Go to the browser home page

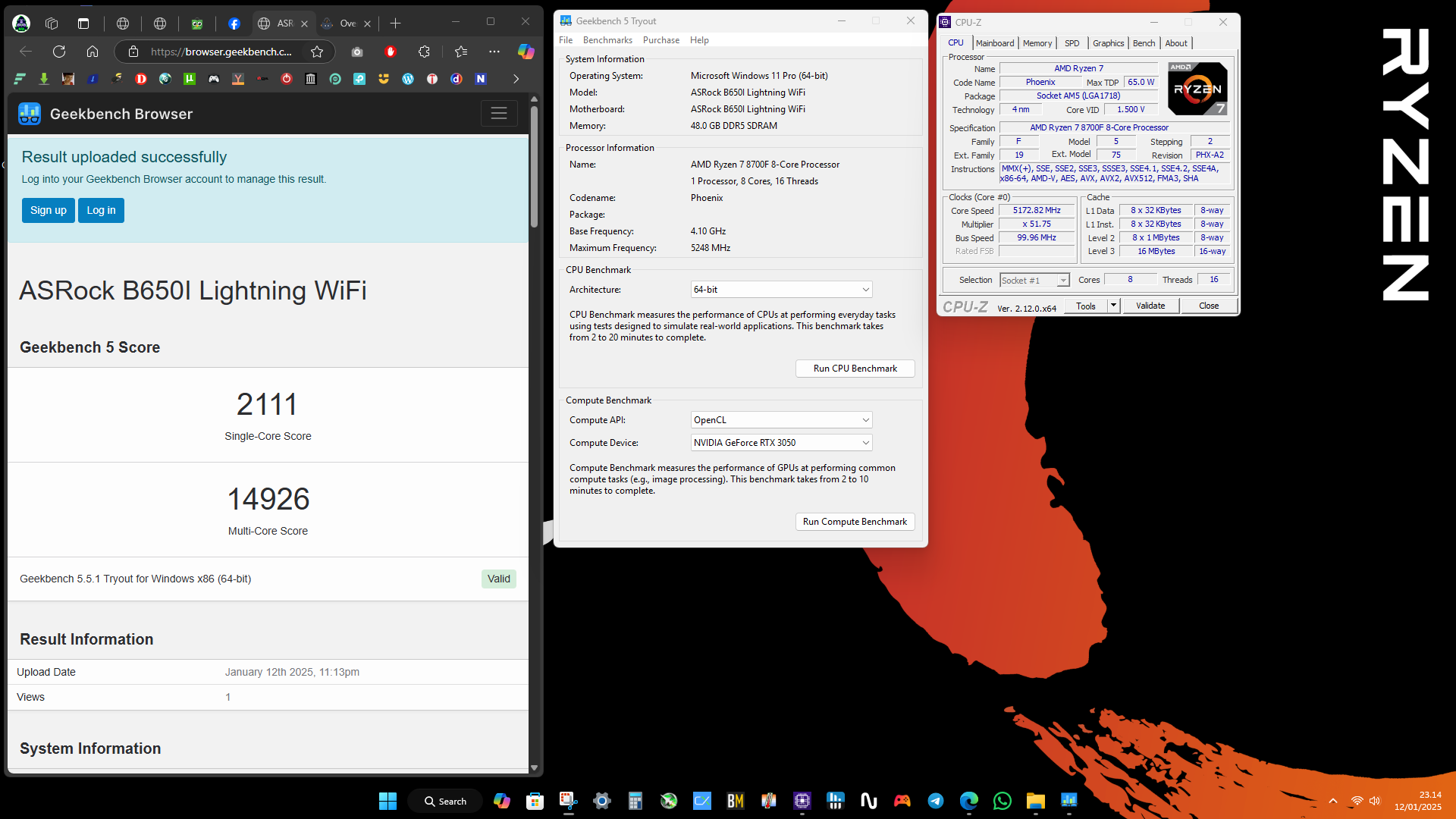pyautogui.click(x=93, y=52)
